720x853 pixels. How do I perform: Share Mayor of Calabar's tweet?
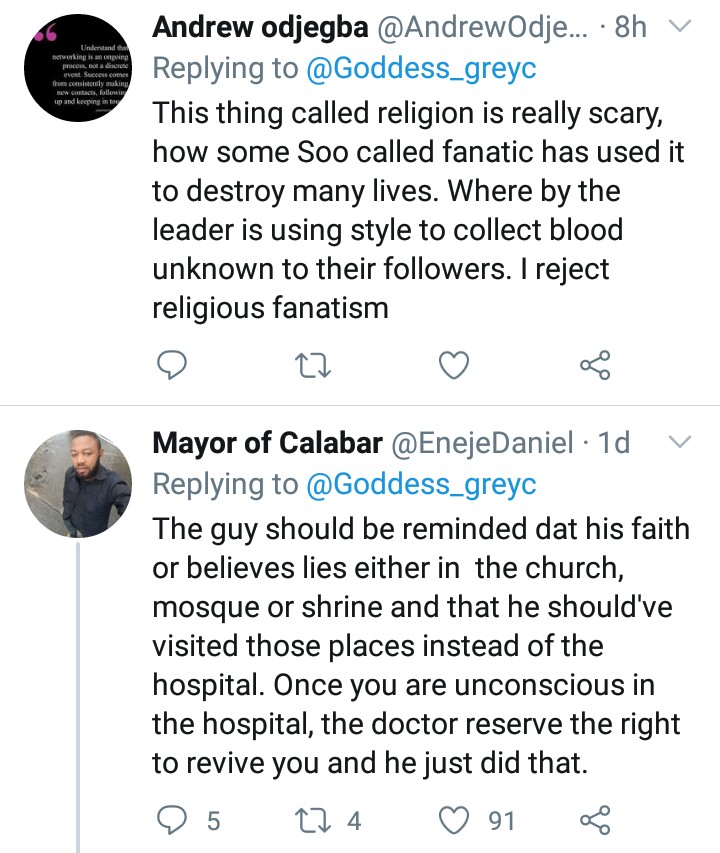tap(595, 821)
